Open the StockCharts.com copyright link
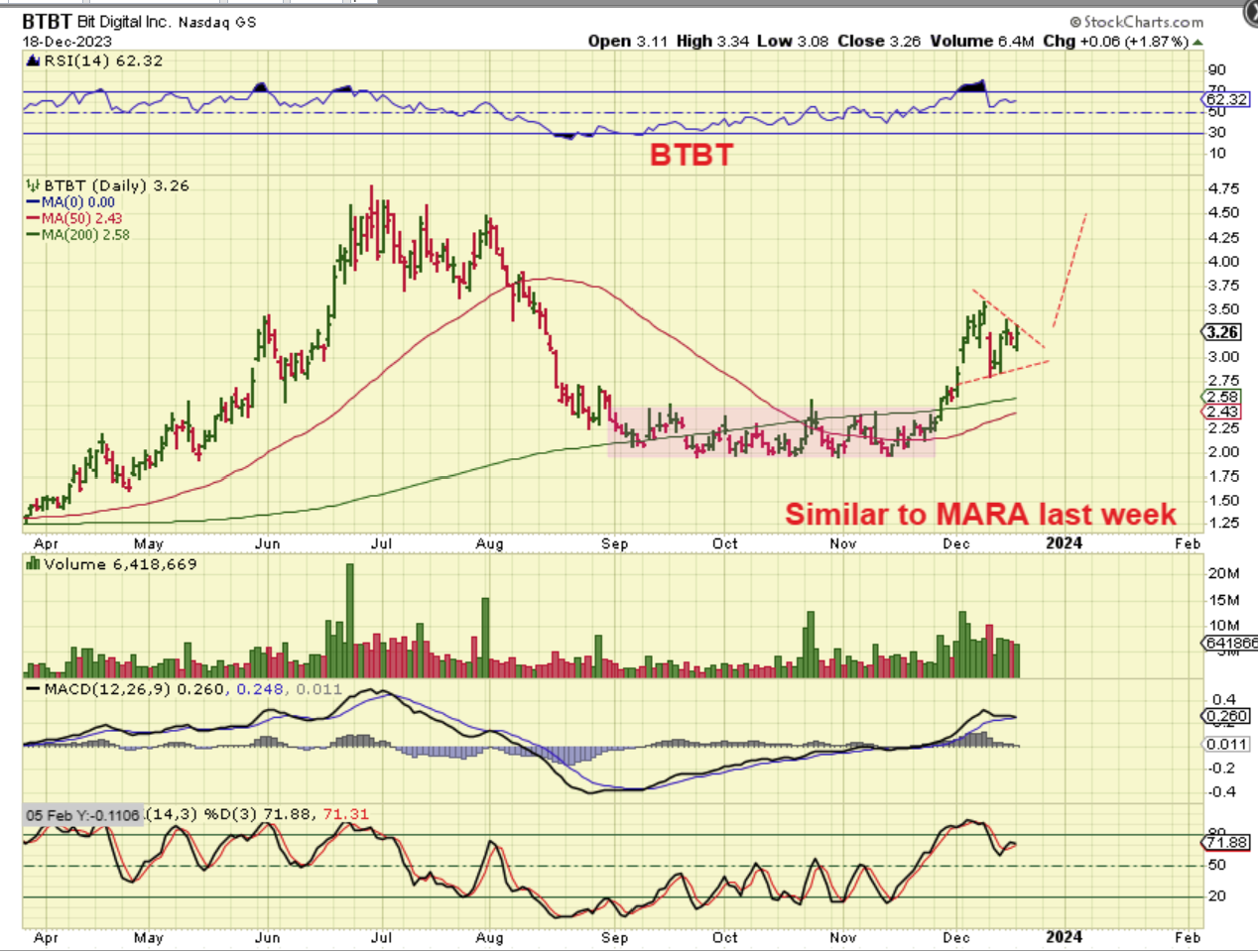This screenshot has width=1259, height=952. tap(1137, 22)
